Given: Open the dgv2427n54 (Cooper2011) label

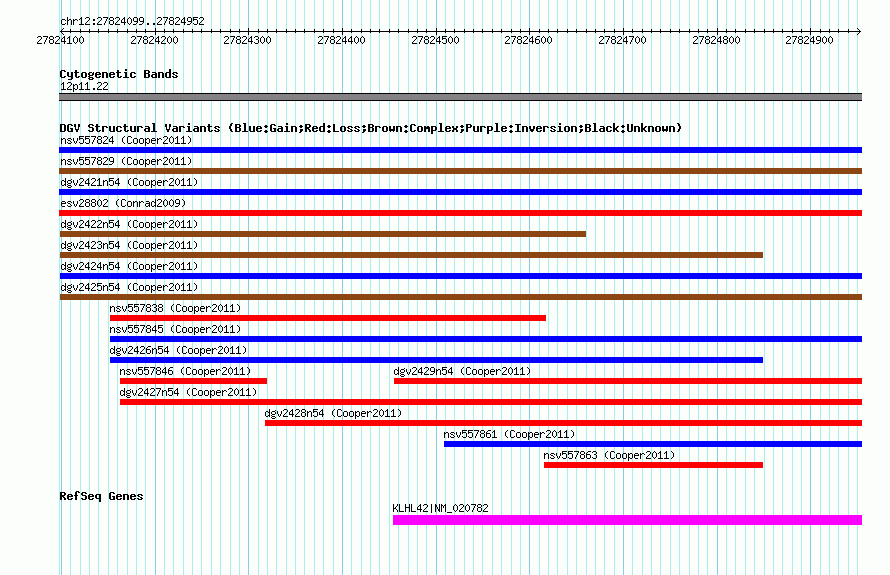Looking at the screenshot, I should 188,392.
